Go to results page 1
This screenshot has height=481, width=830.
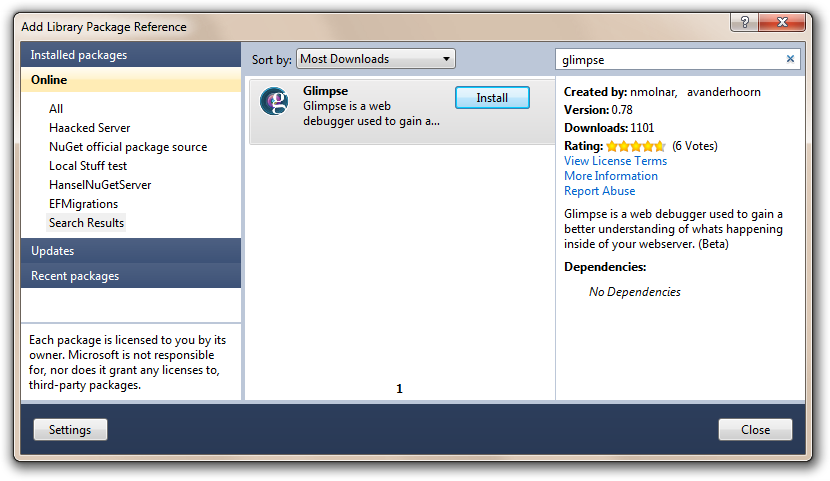pyautogui.click(x=400, y=389)
